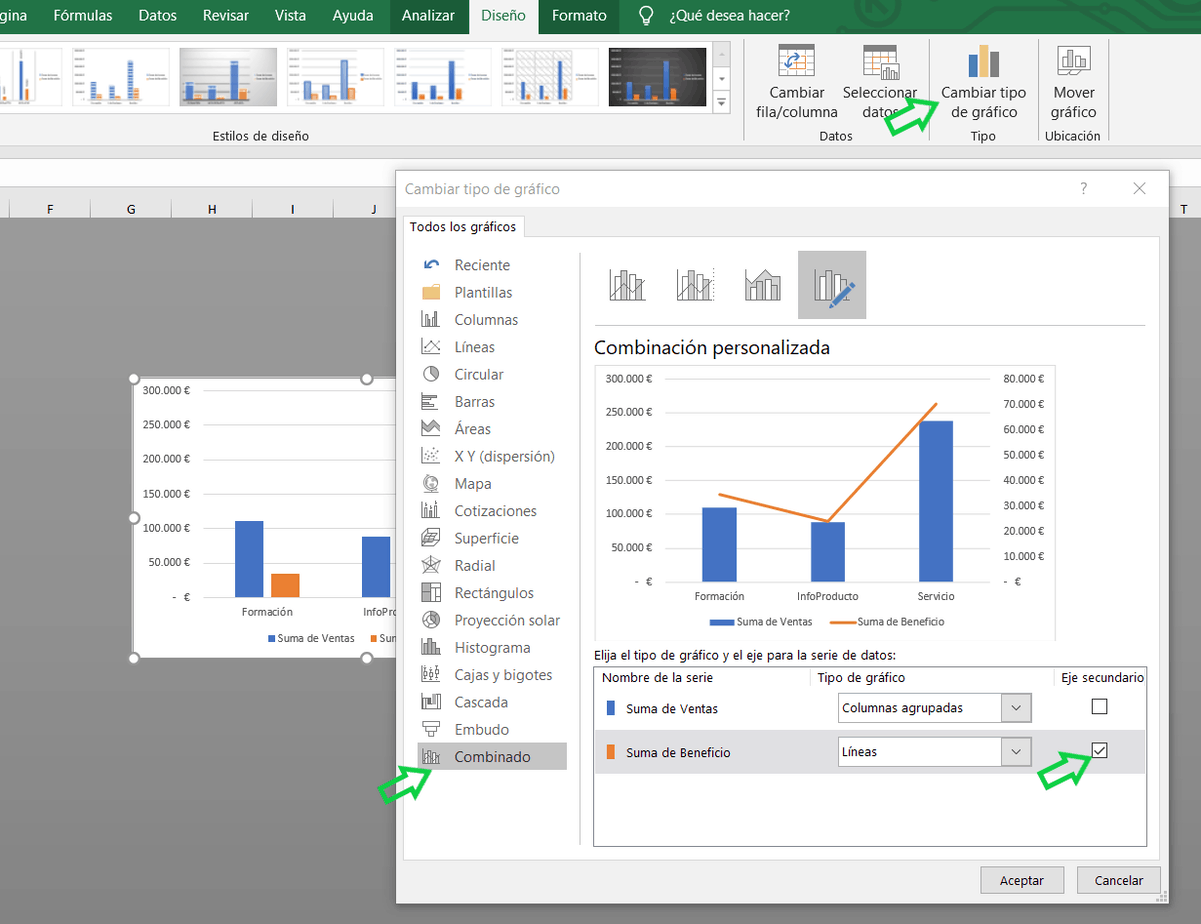Switch to the Formato ribbon tab

(x=579, y=15)
